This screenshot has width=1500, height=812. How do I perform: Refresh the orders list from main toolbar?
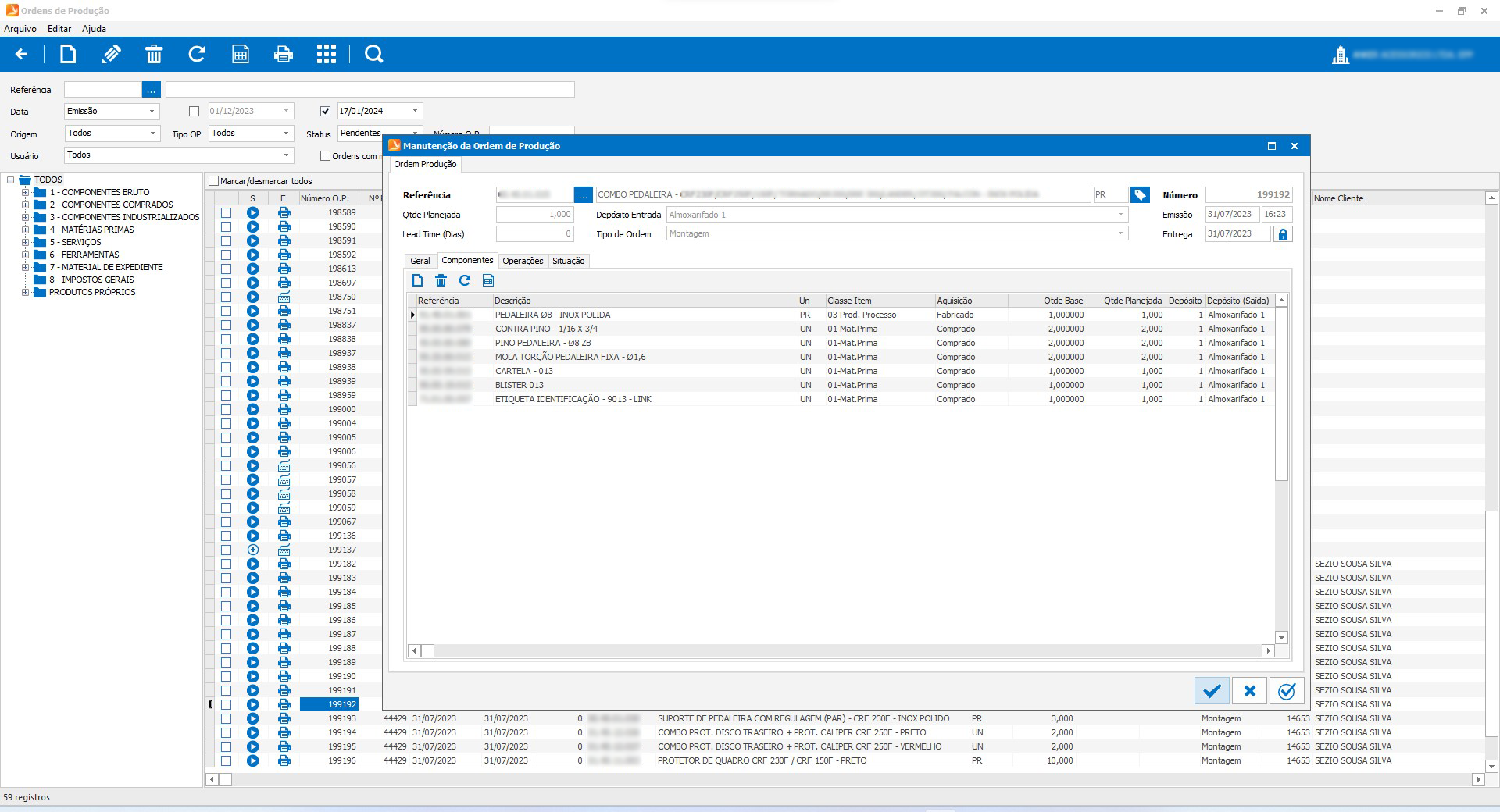[x=197, y=54]
